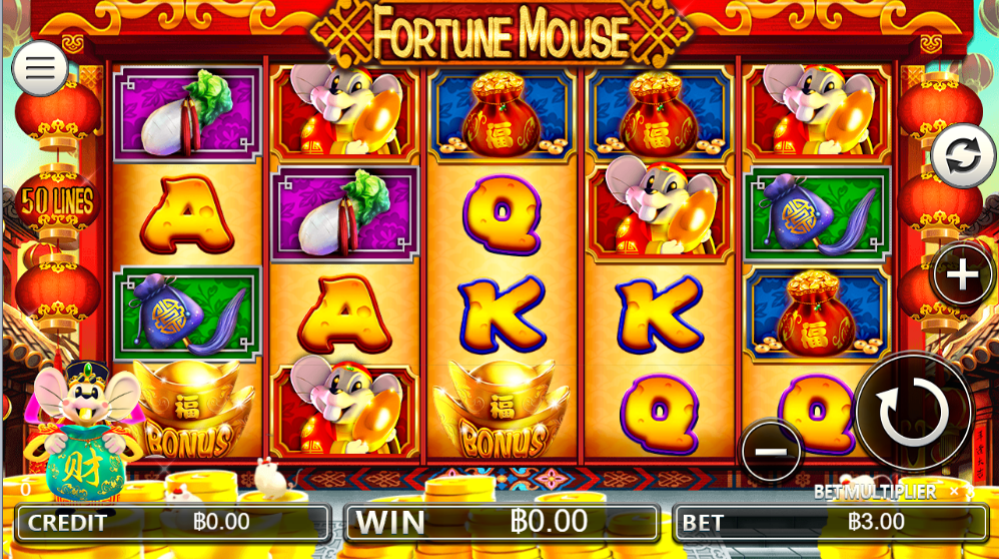Viewport: 999px width, 559px height.
Task: Click the mouse mascot holding the green bag
Action: [82, 432]
